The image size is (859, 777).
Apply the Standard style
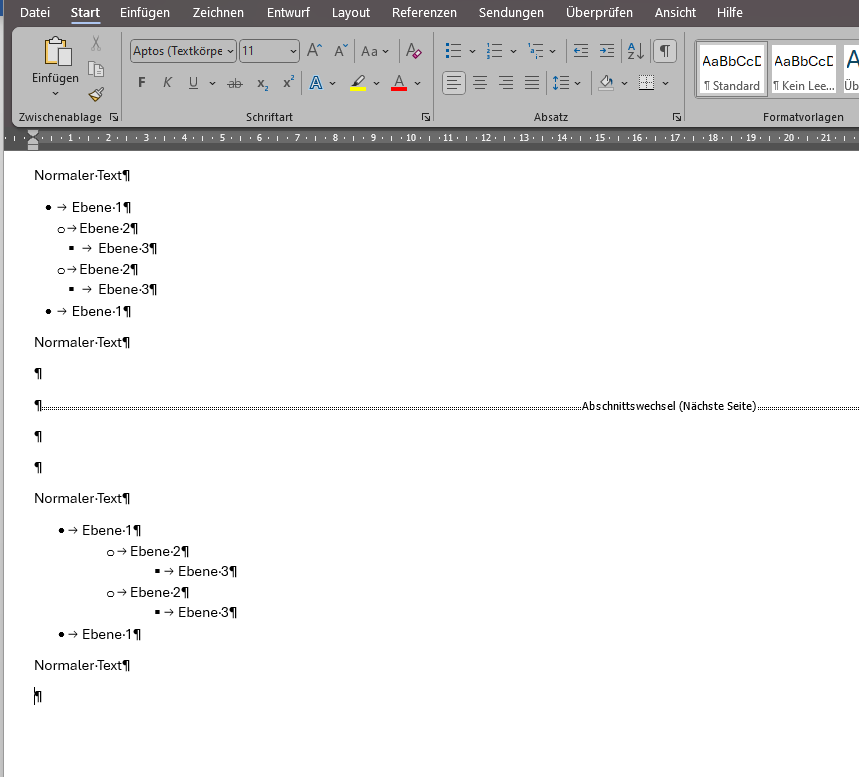(x=731, y=70)
